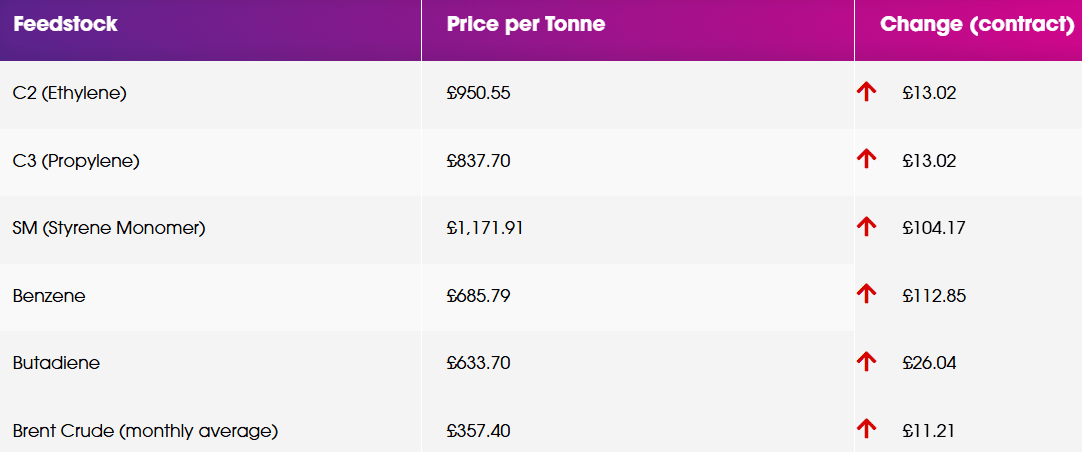Click the Benzene row's red up arrow

[866, 294]
